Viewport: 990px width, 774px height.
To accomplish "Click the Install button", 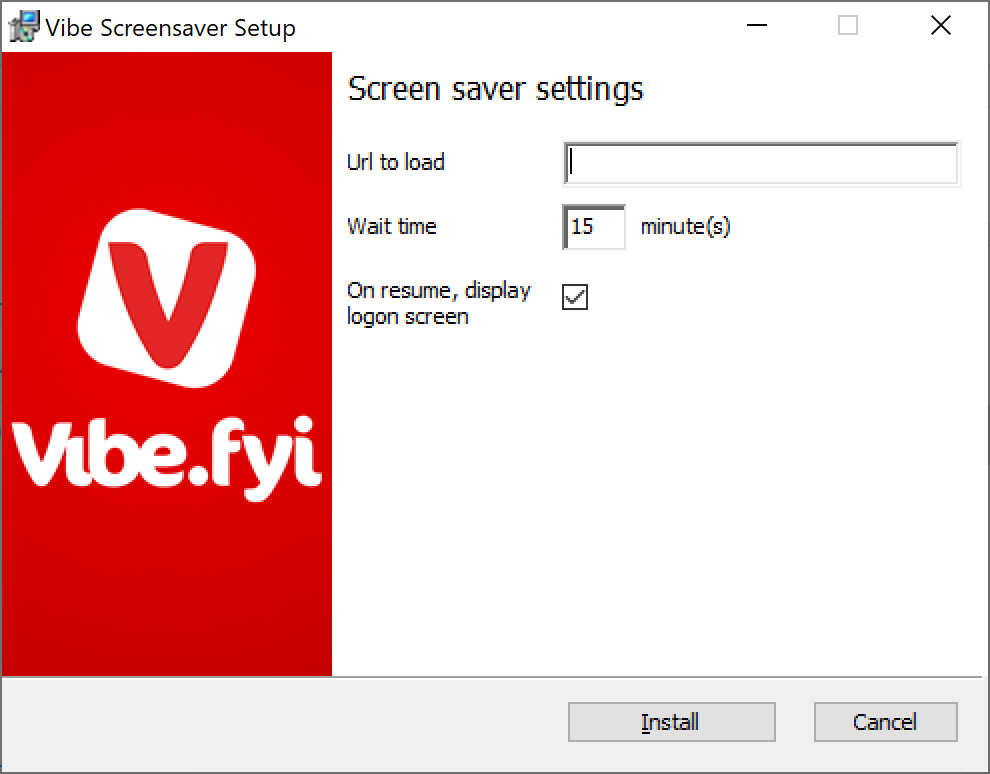I will point(671,722).
